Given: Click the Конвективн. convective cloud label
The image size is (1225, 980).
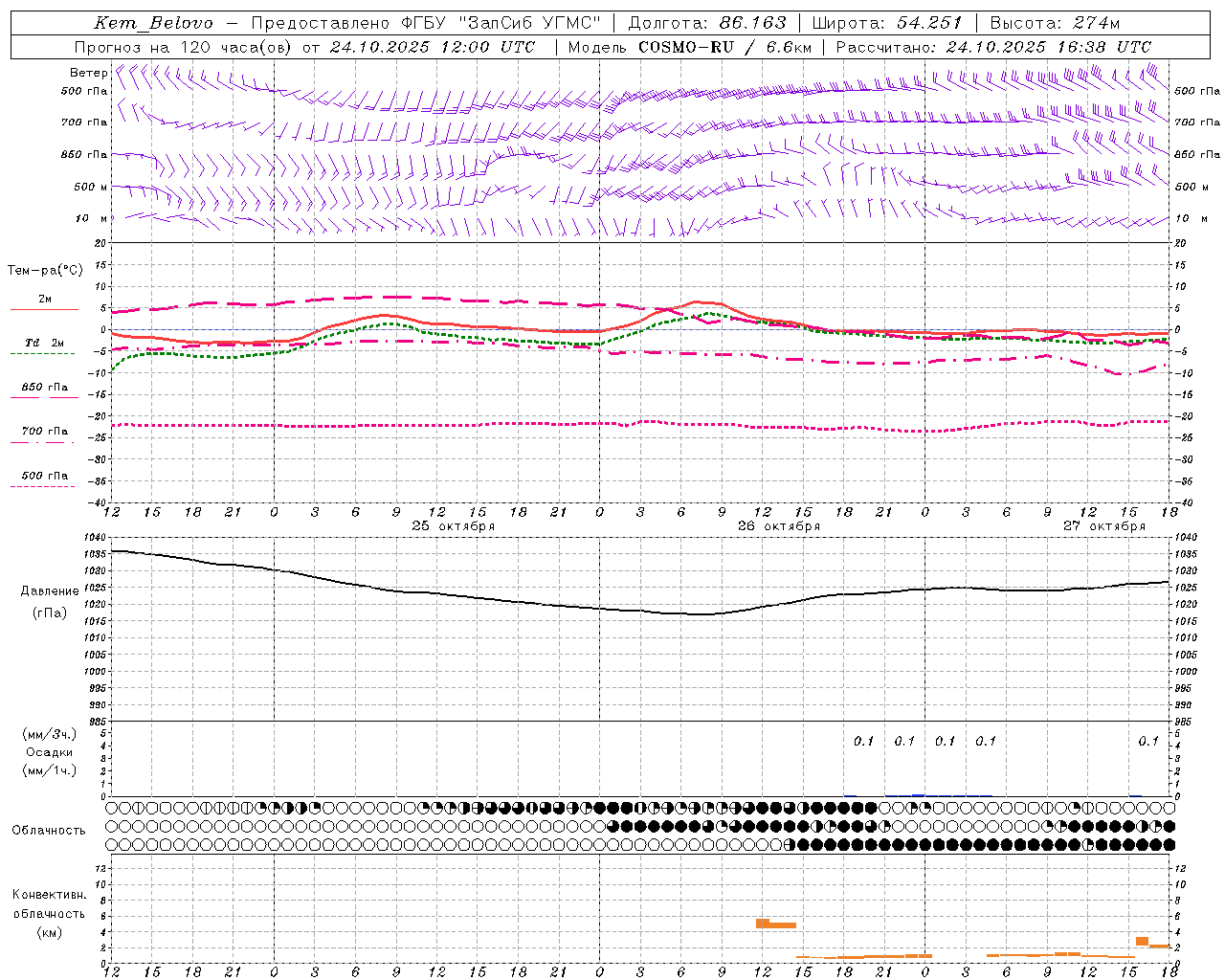Looking at the screenshot, I should coord(50,895).
